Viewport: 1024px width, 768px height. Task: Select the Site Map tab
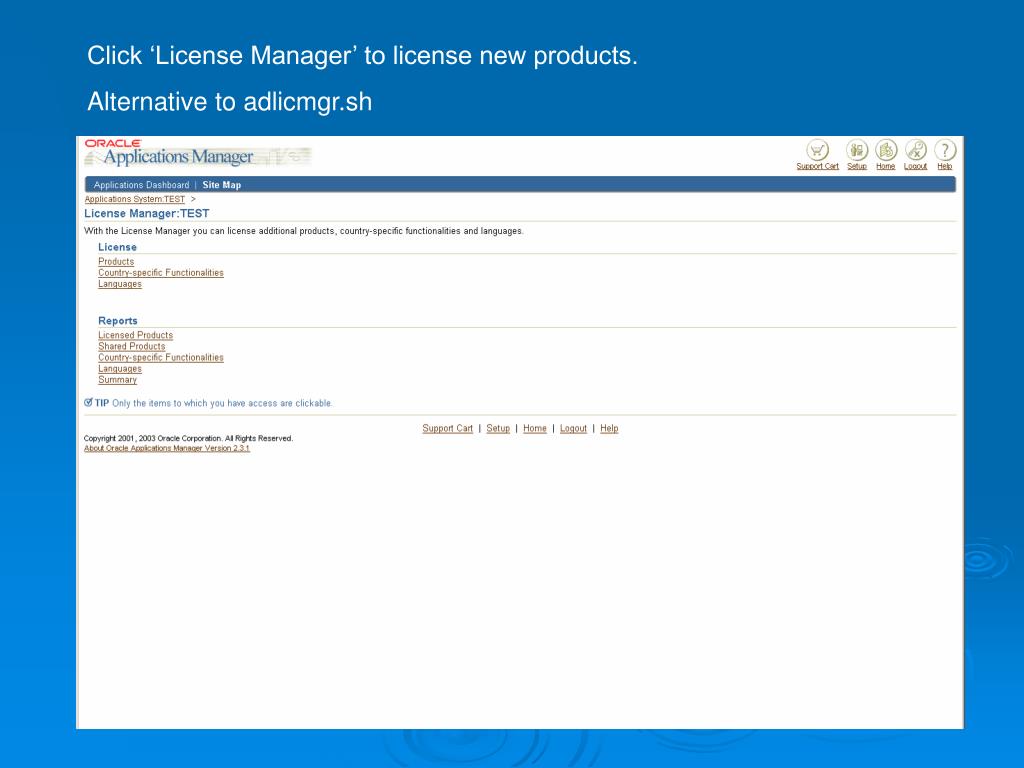click(x=221, y=185)
